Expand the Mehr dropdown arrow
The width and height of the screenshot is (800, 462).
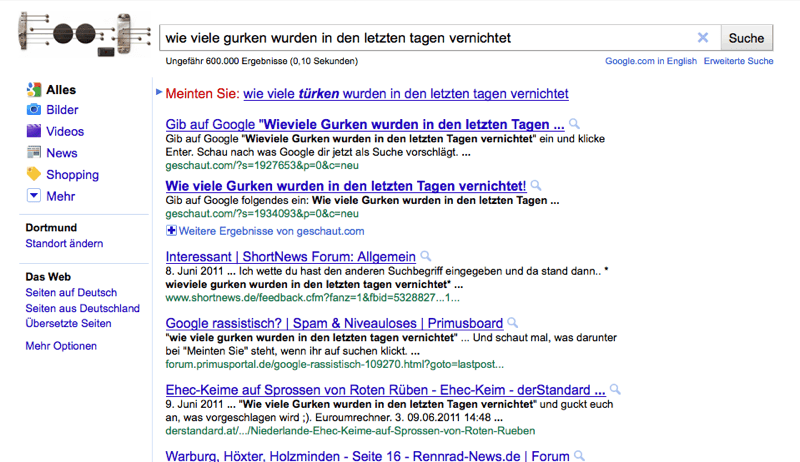(x=34, y=196)
